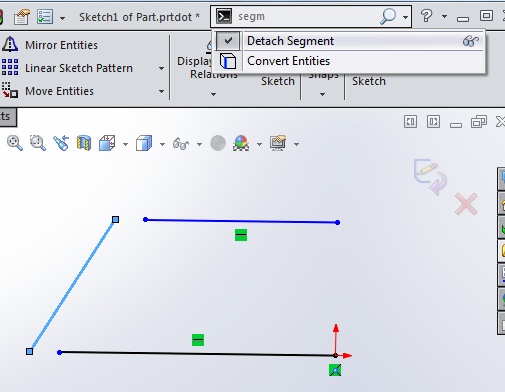
Task: Click the top endpoint of diagonal line
Action: [115, 219]
